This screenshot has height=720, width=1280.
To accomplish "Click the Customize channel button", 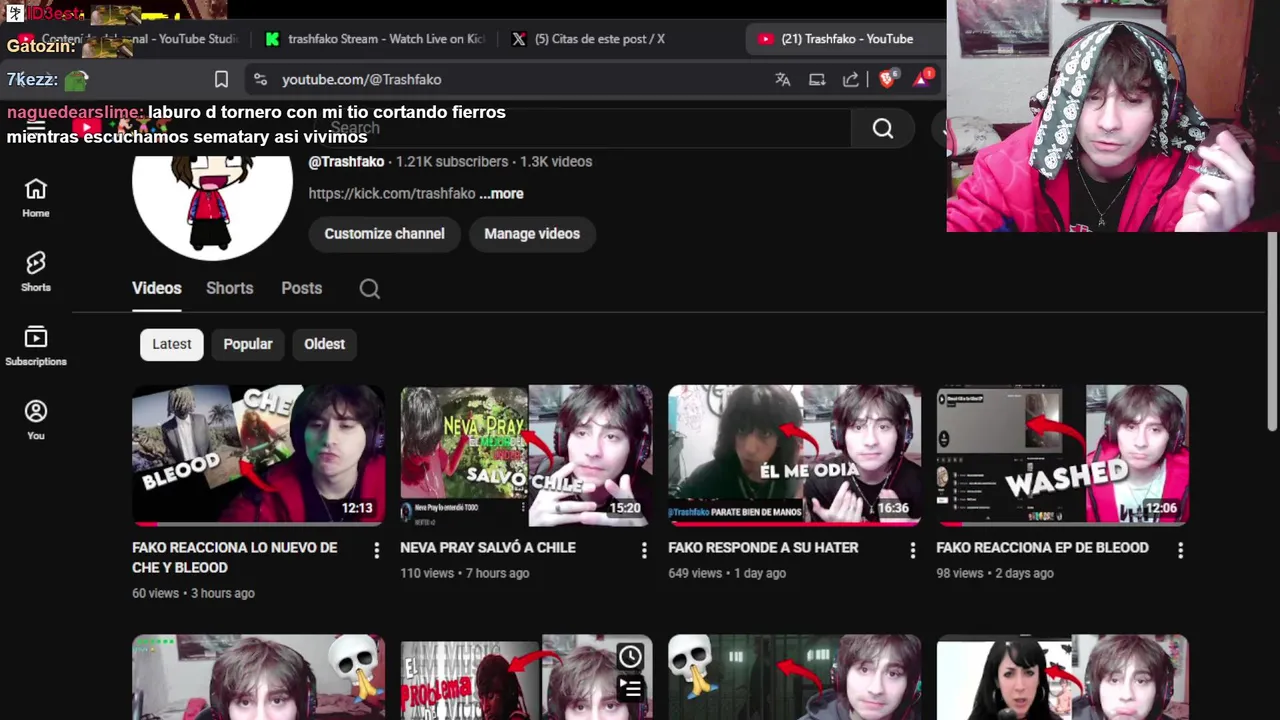I will click(x=384, y=234).
